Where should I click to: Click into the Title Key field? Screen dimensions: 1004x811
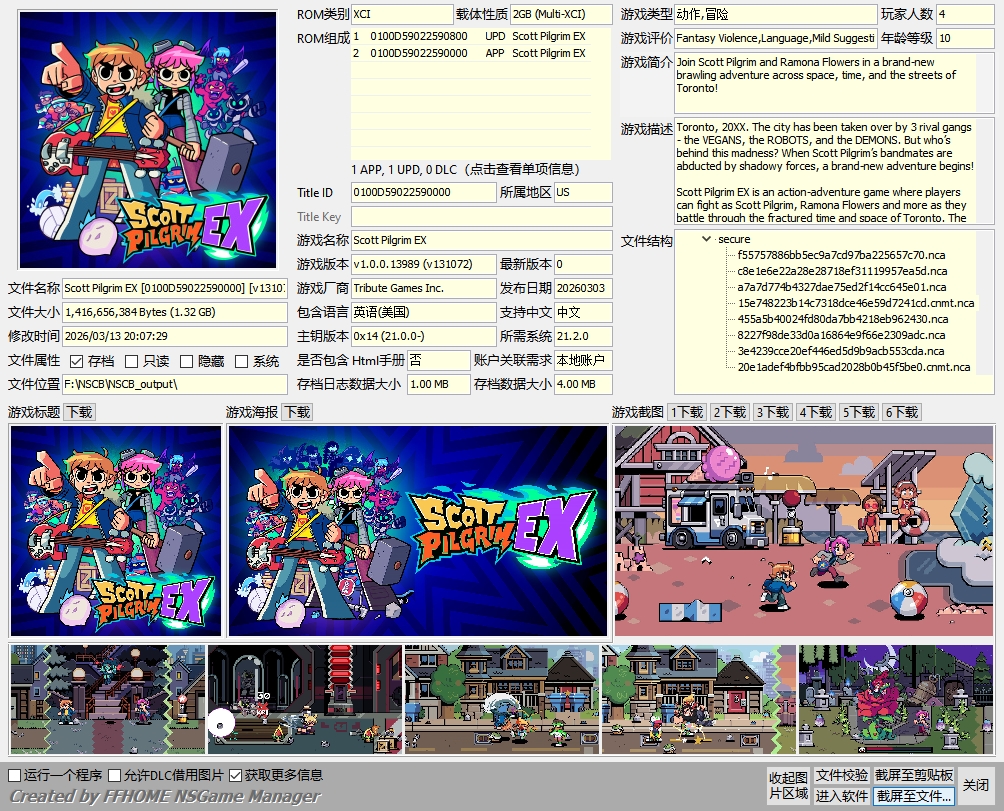481,217
